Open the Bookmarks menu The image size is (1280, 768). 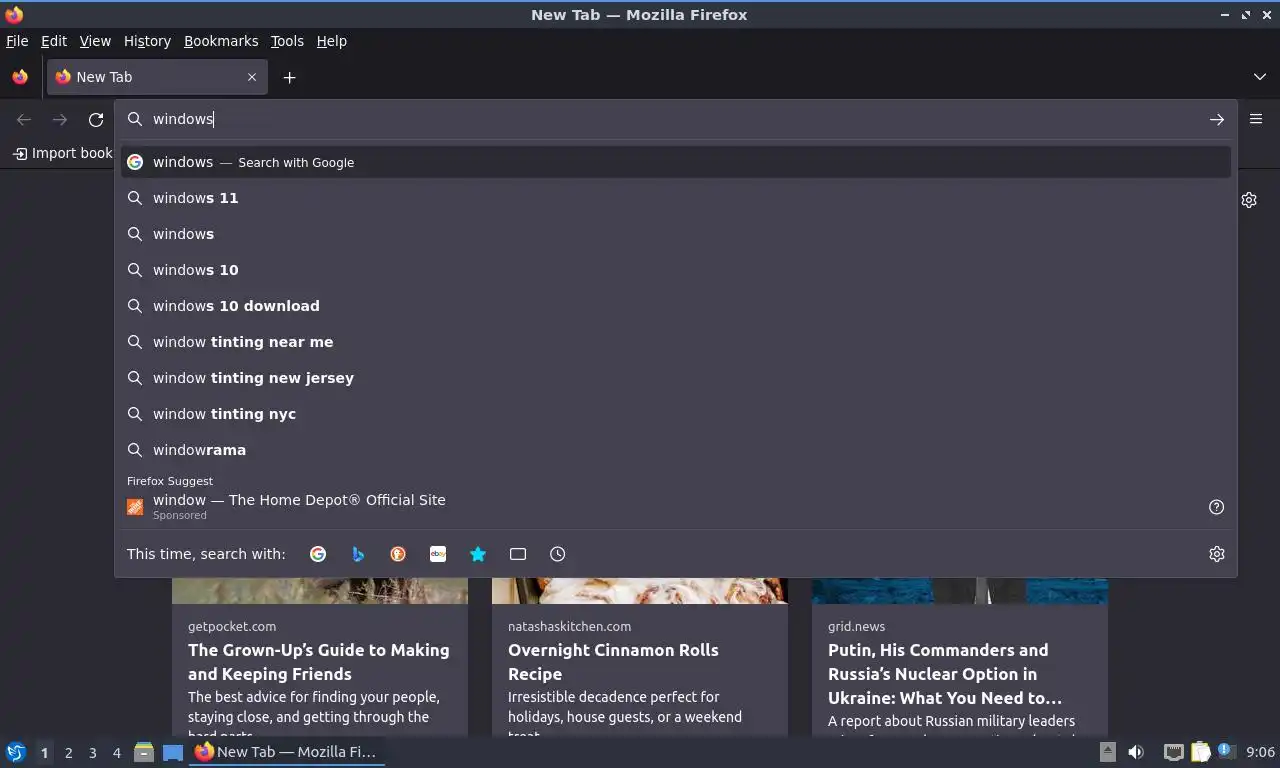(x=221, y=41)
